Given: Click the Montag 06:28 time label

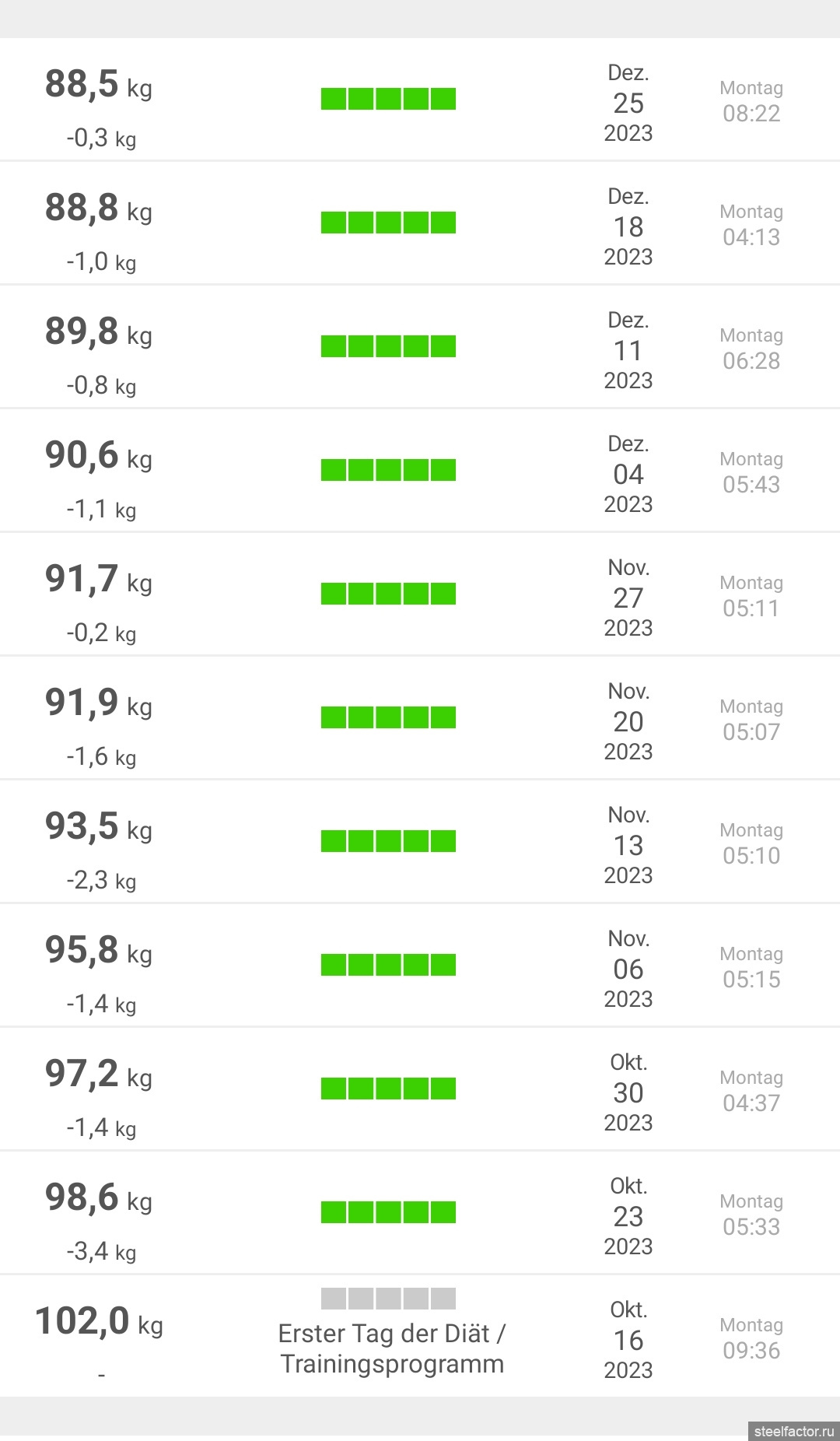Looking at the screenshot, I should click(751, 349).
